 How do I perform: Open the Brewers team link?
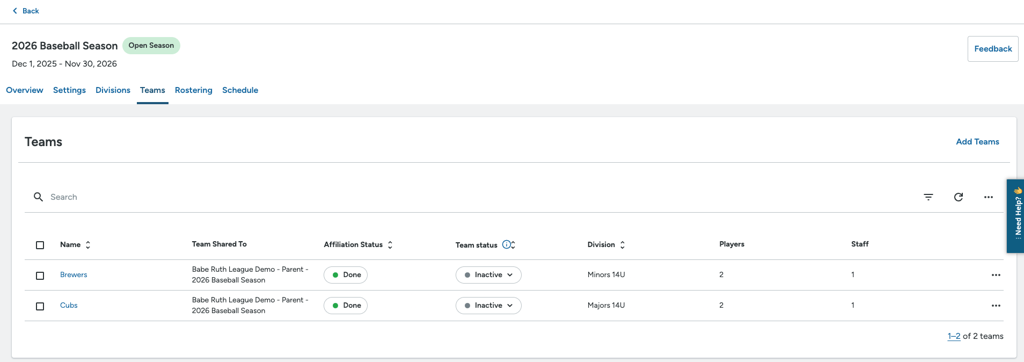73,275
